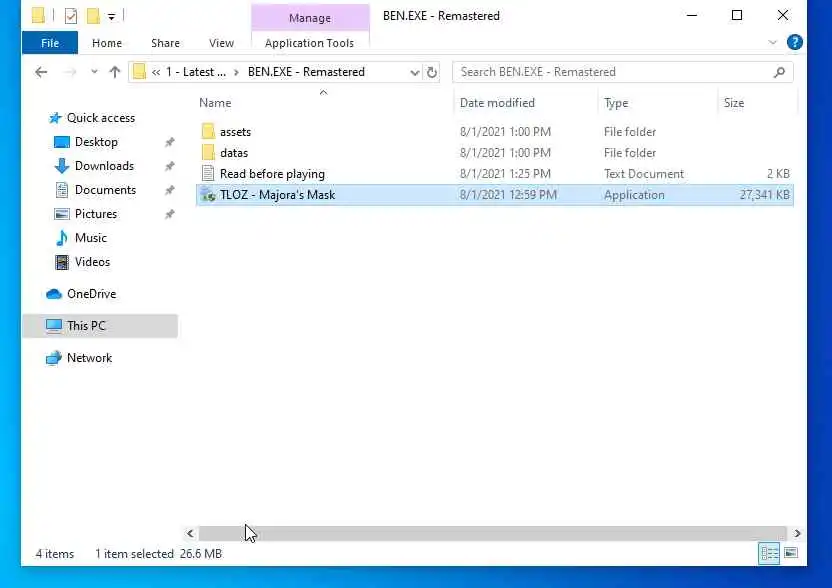Image resolution: width=832 pixels, height=588 pixels.
Task: Click the horizontal scrollbar track
Action: [492, 533]
